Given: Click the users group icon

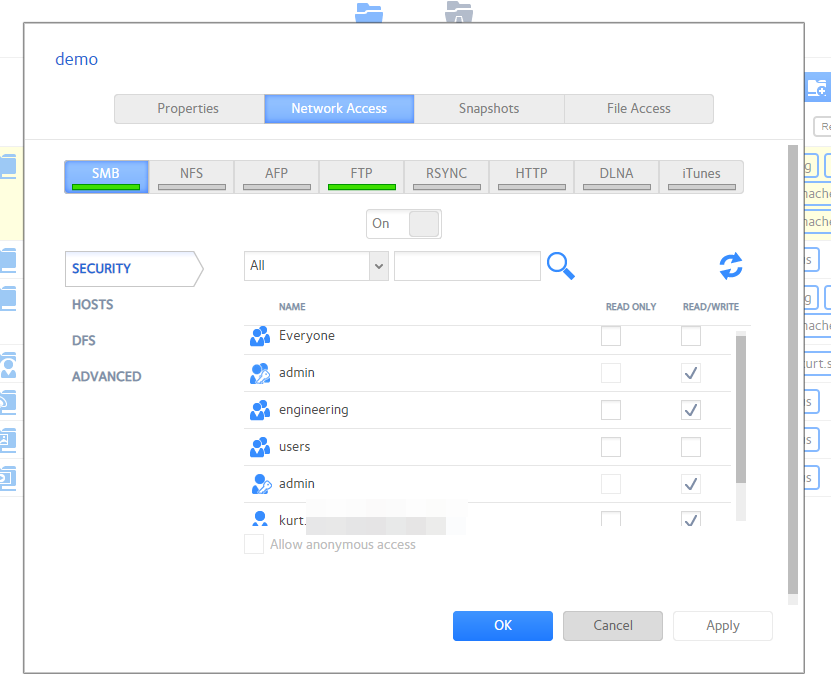Looking at the screenshot, I should 260,447.
